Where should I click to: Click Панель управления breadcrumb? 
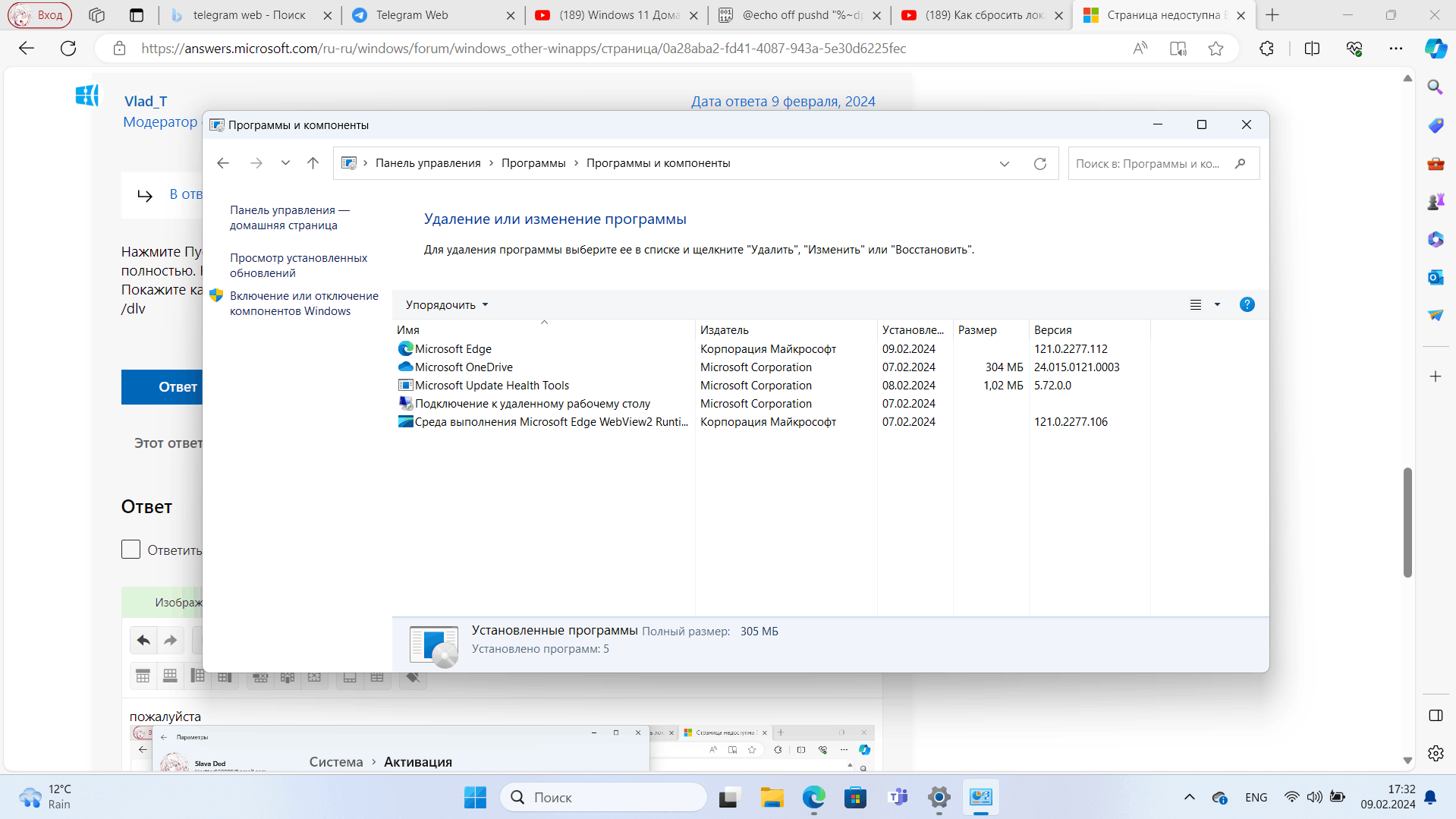click(428, 163)
